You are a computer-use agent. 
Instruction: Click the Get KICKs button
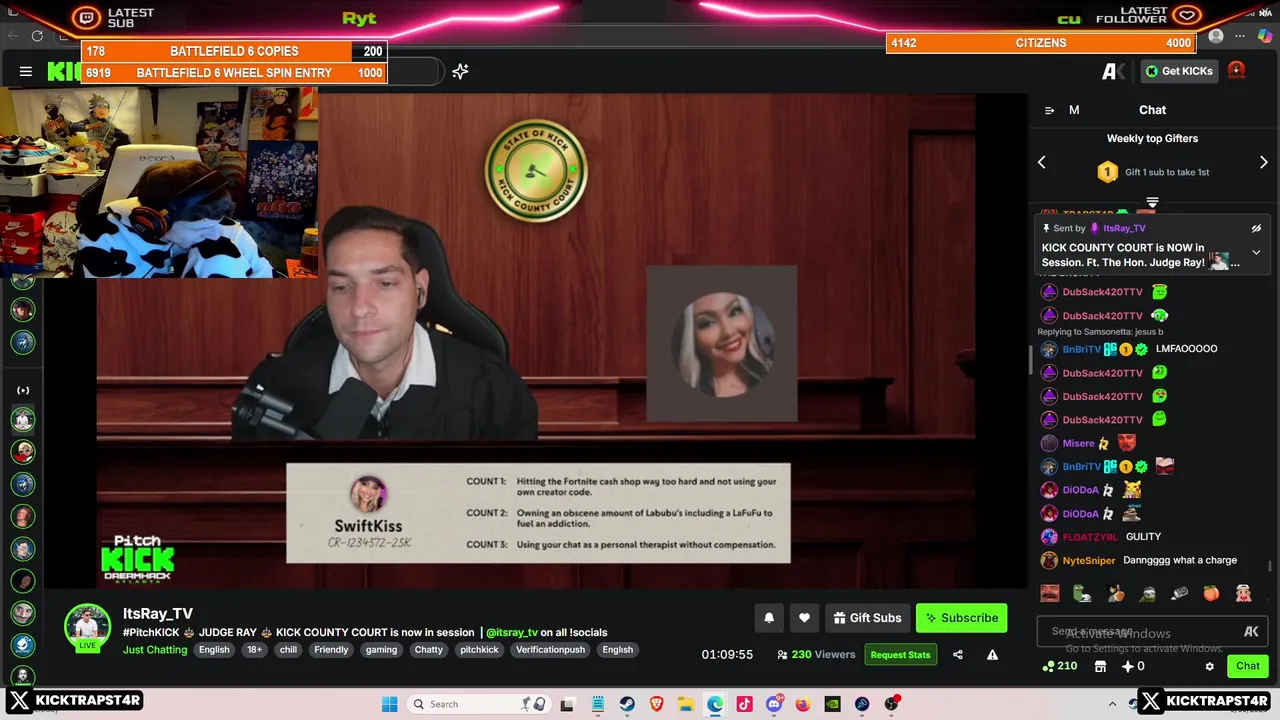pyautogui.click(x=1179, y=71)
